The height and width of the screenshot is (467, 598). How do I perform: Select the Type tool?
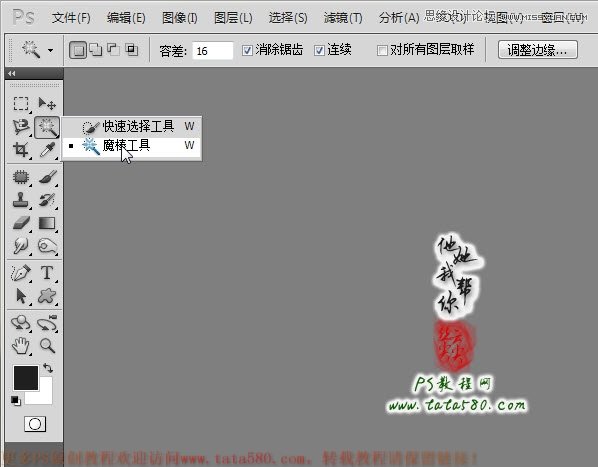click(x=47, y=273)
